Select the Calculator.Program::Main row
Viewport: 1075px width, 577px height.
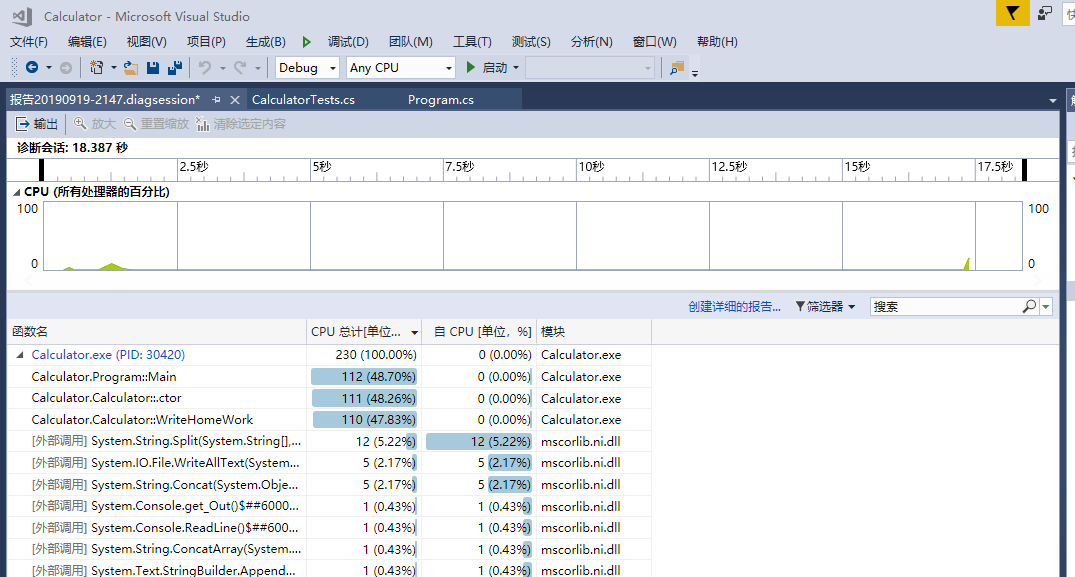[x=329, y=376]
